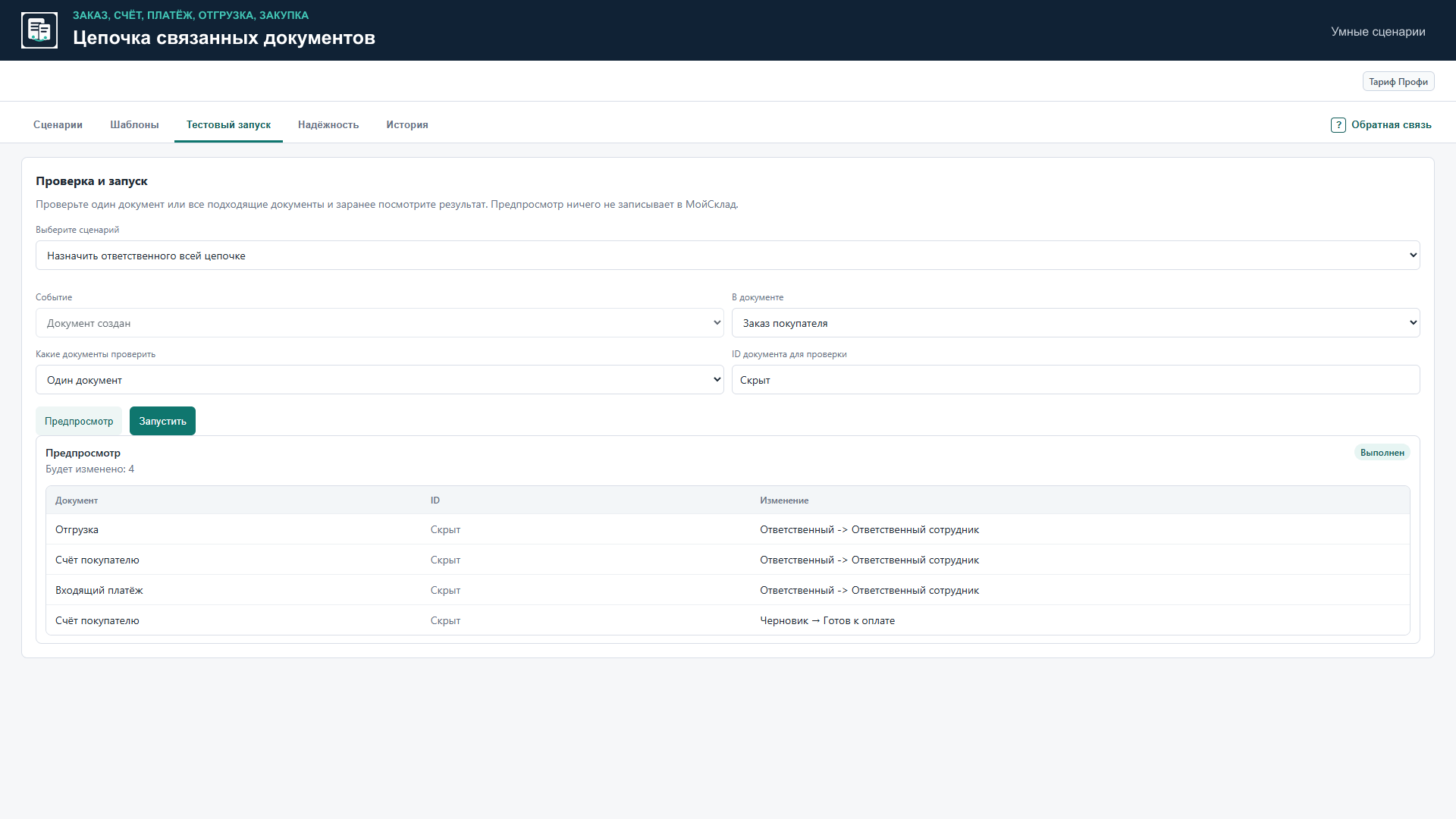The width and height of the screenshot is (1456, 819).
Task: Click Входящий платёж in the table
Action: 99,591
